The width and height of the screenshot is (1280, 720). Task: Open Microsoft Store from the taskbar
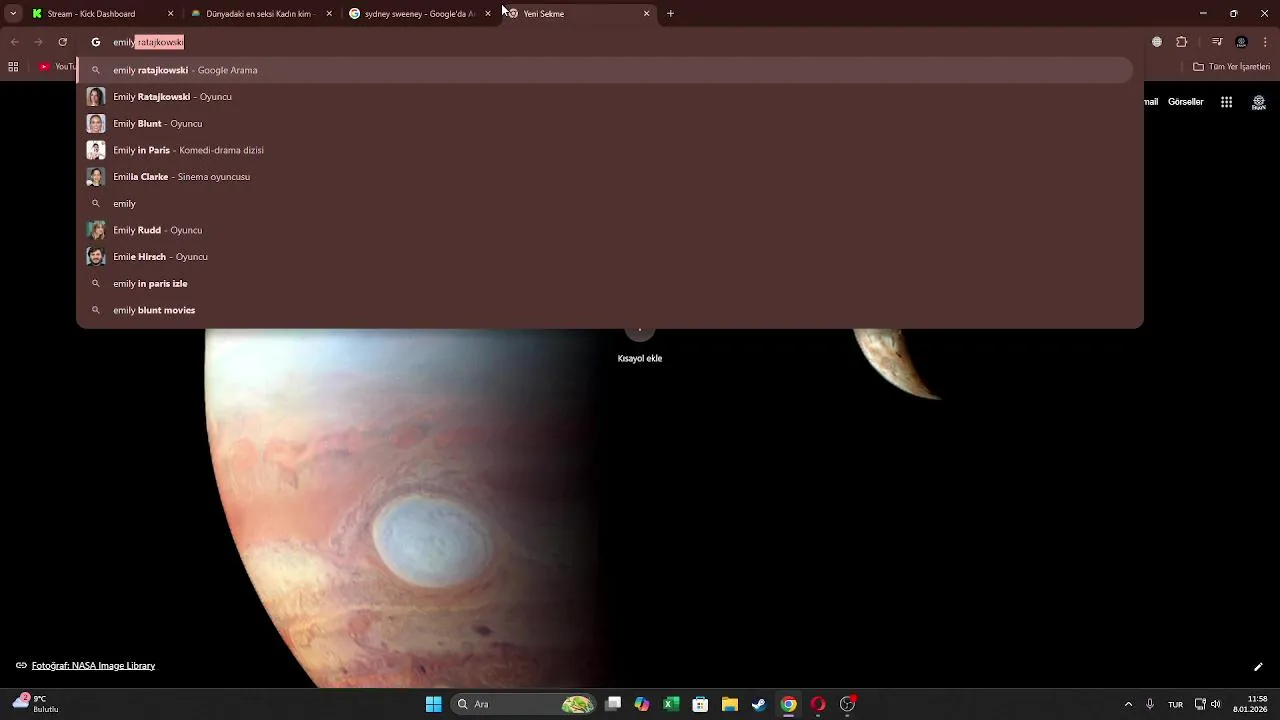[701, 704]
